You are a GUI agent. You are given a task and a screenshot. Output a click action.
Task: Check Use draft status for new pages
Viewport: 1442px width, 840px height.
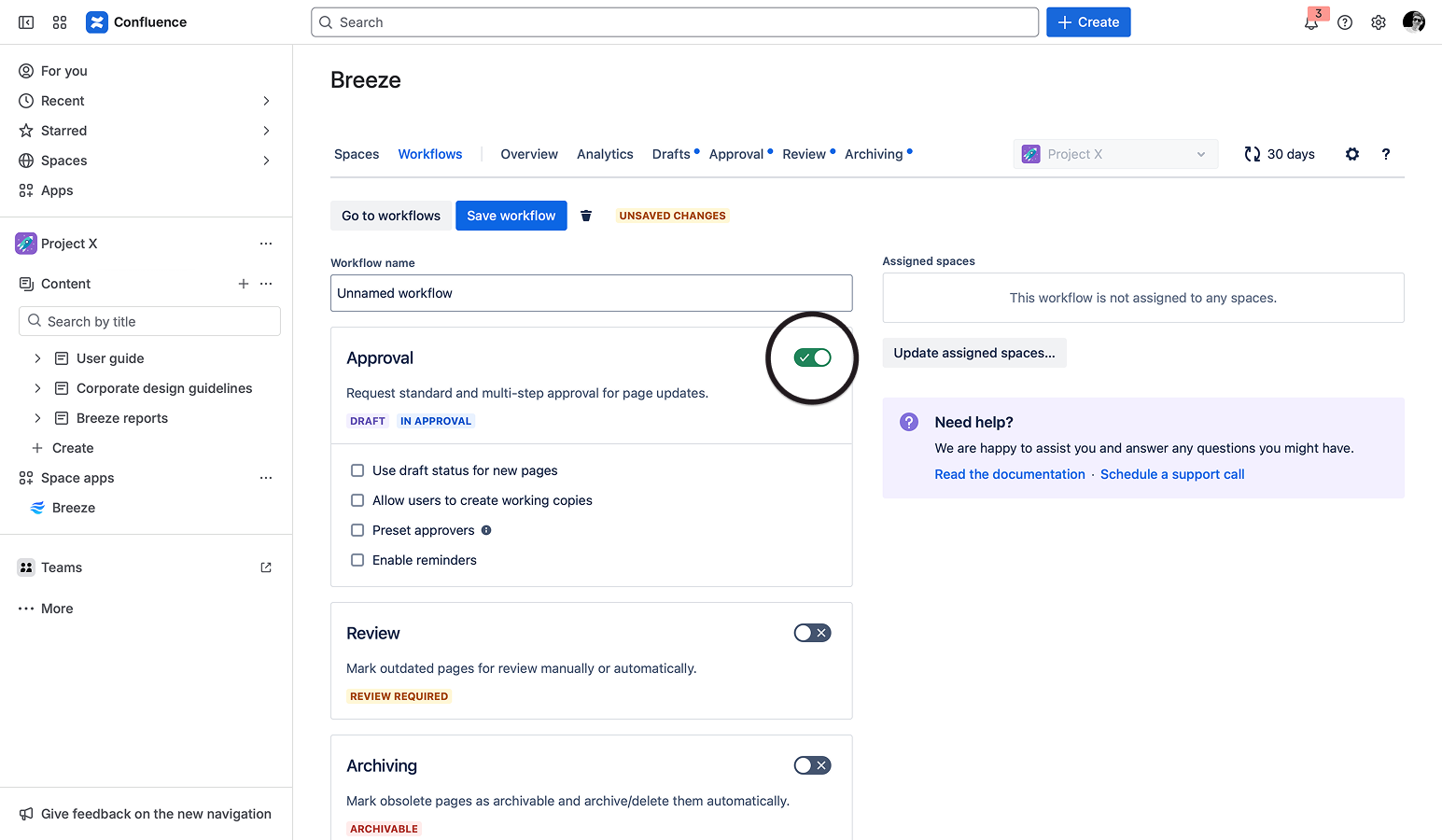[357, 470]
